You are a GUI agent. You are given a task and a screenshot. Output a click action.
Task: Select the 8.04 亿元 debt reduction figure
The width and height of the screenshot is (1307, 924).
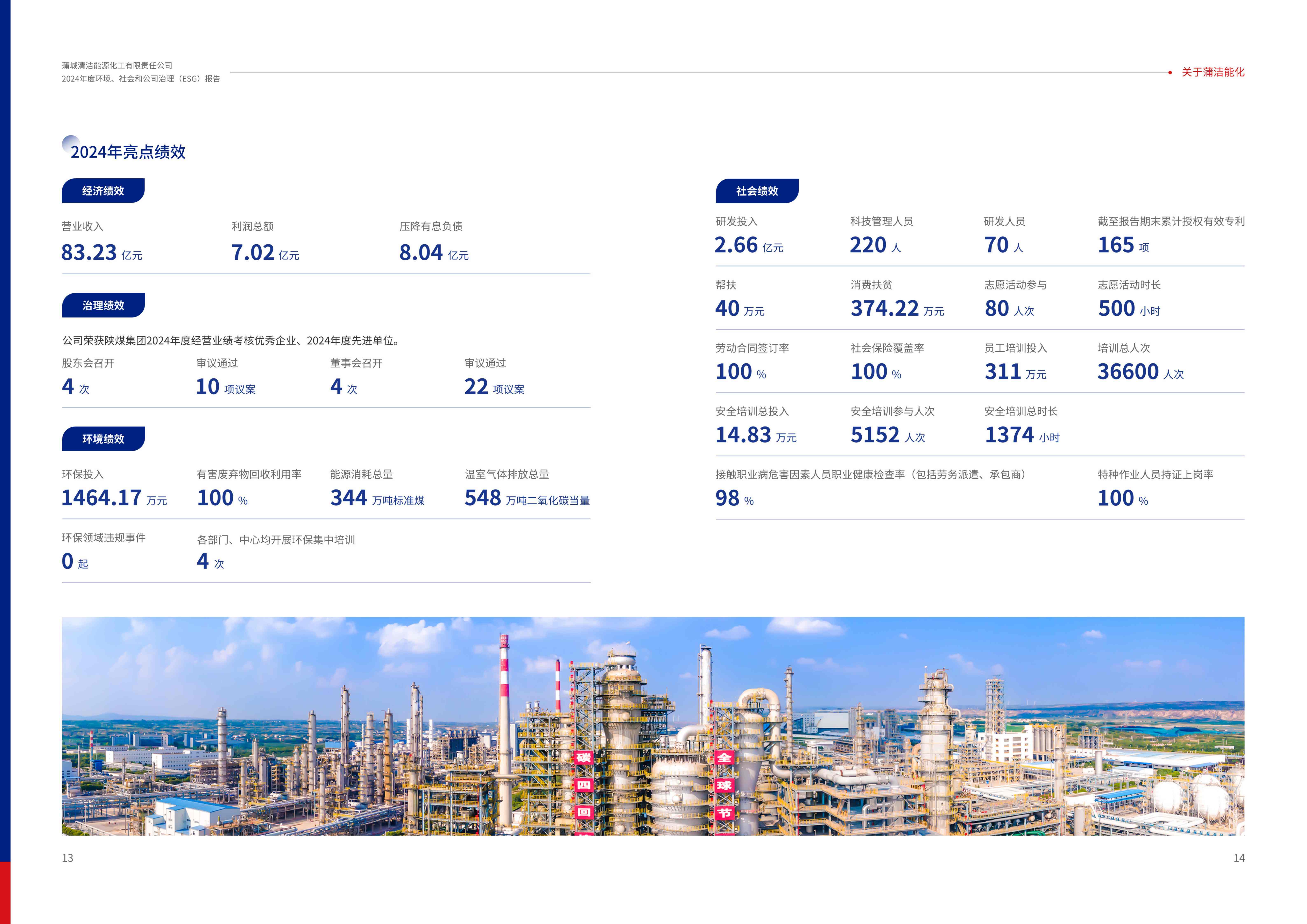click(433, 252)
